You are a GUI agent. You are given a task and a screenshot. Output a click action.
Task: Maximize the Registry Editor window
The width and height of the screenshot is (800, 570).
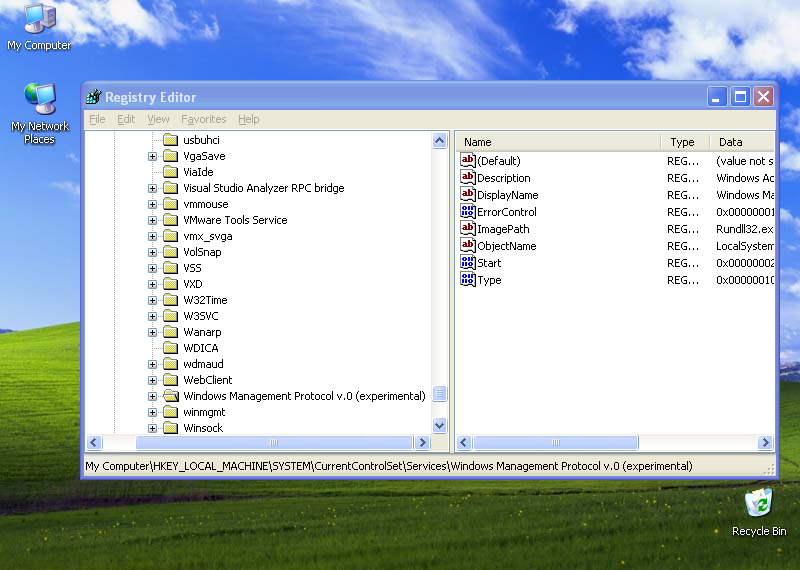tap(740, 96)
